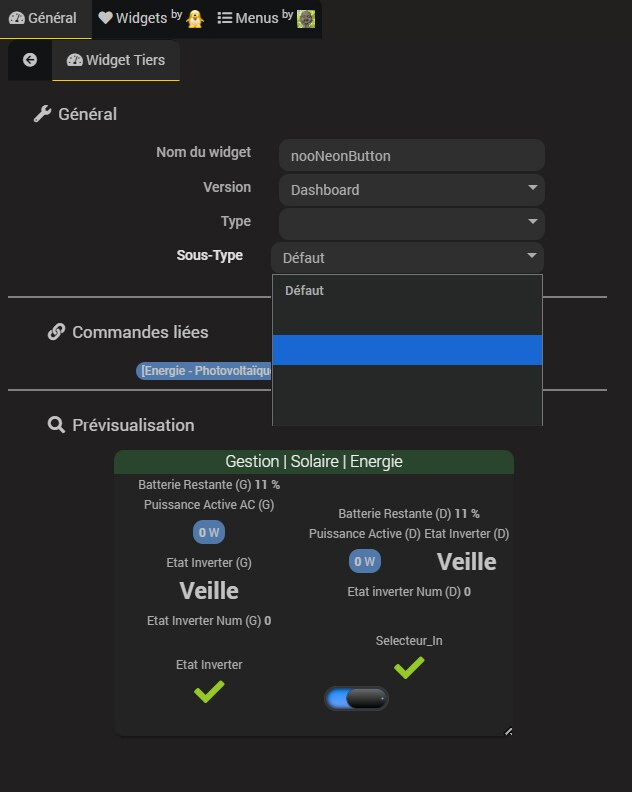Click the penguin icon beside Widgets

[x=195, y=18]
